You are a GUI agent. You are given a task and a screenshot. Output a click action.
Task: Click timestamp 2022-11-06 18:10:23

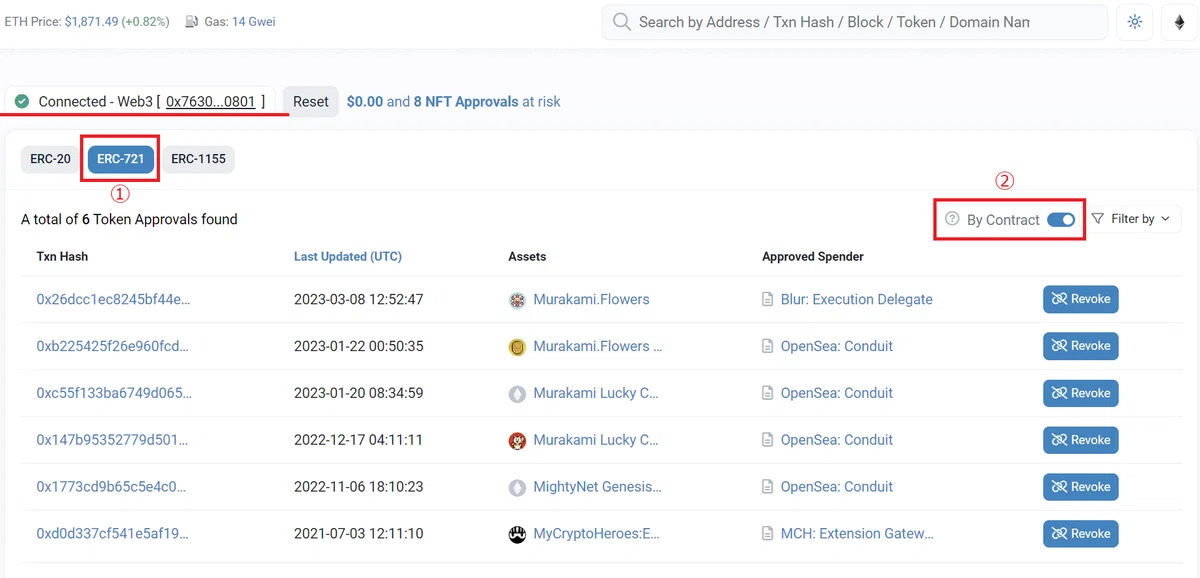click(x=358, y=487)
